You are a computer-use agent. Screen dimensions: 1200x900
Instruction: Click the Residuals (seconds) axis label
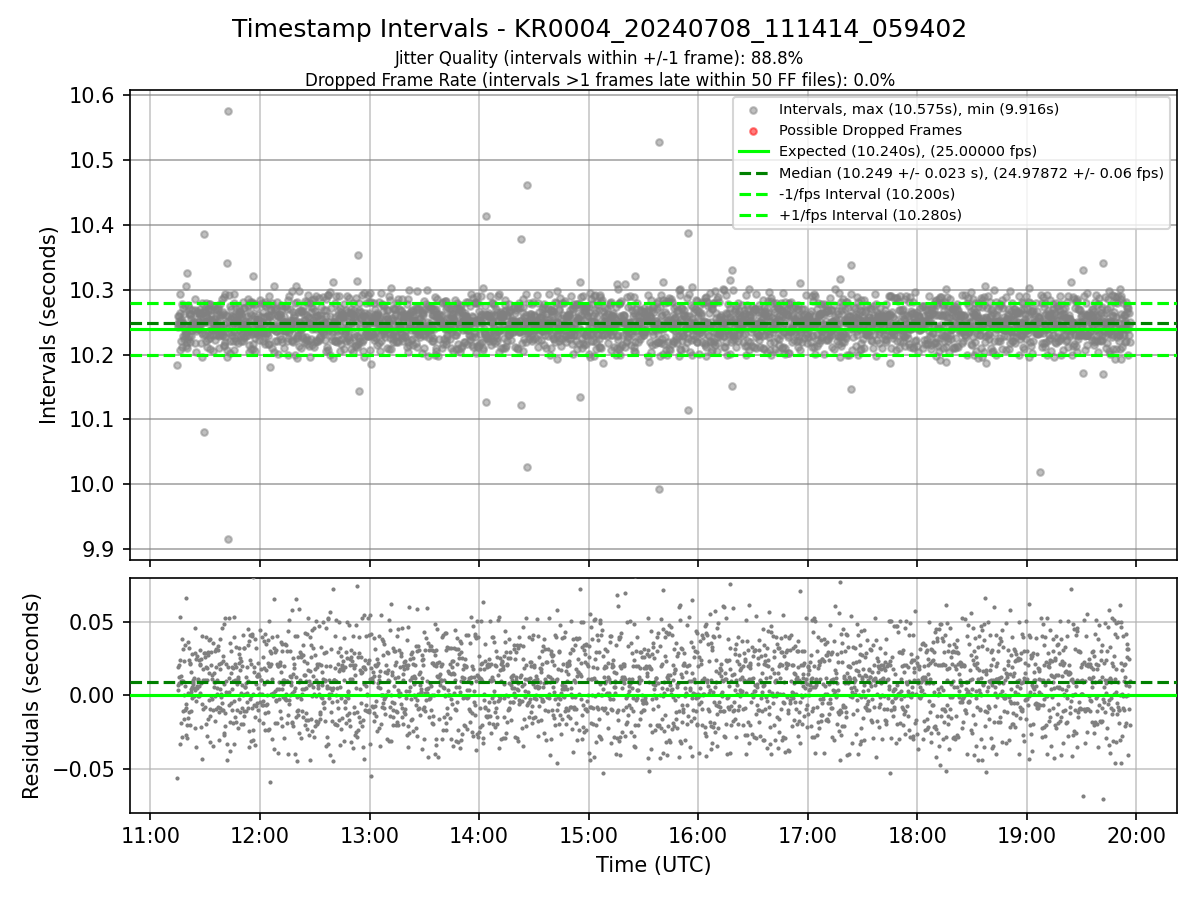tap(31, 695)
